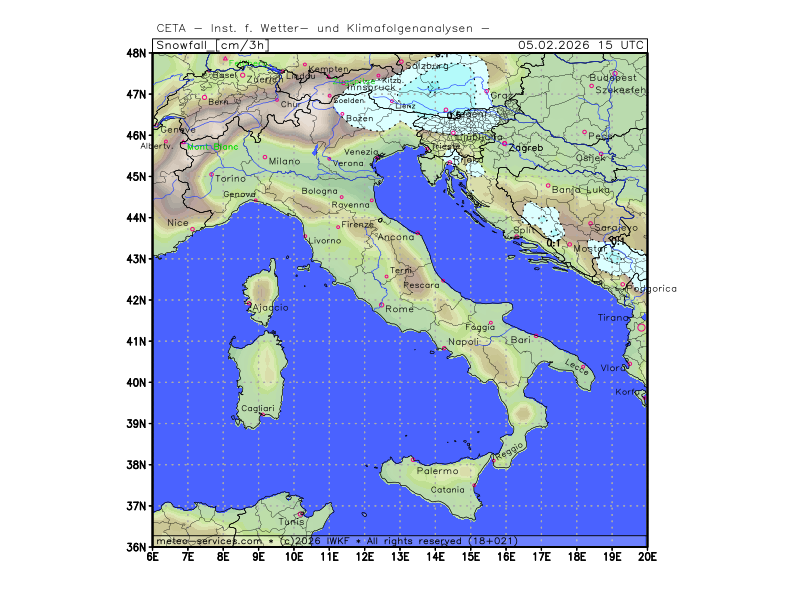Click the Podgorica city label
800x600 pixels.
653,288
